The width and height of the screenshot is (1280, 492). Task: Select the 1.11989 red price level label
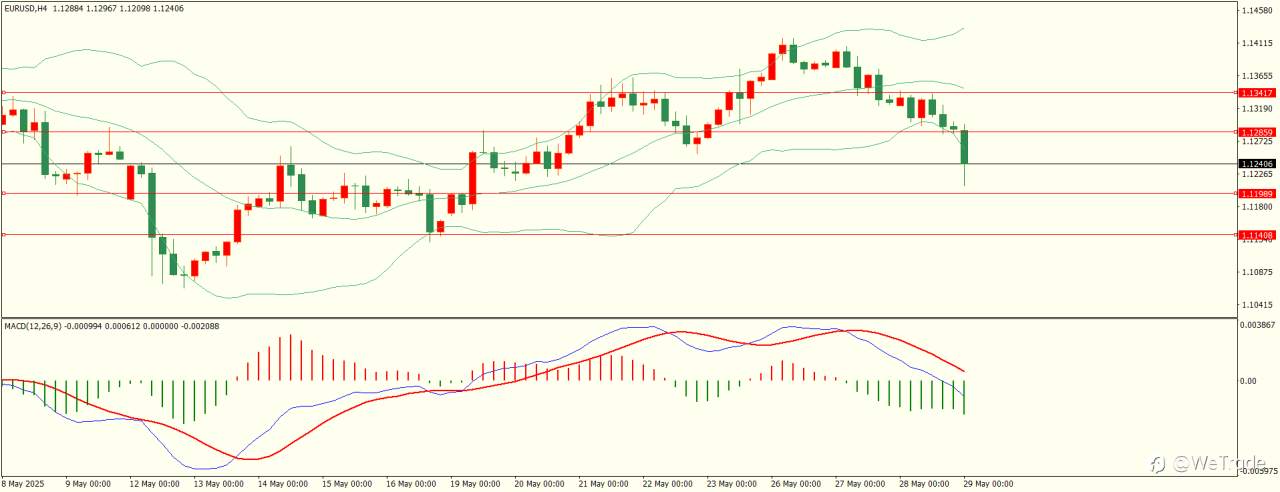(1256, 193)
